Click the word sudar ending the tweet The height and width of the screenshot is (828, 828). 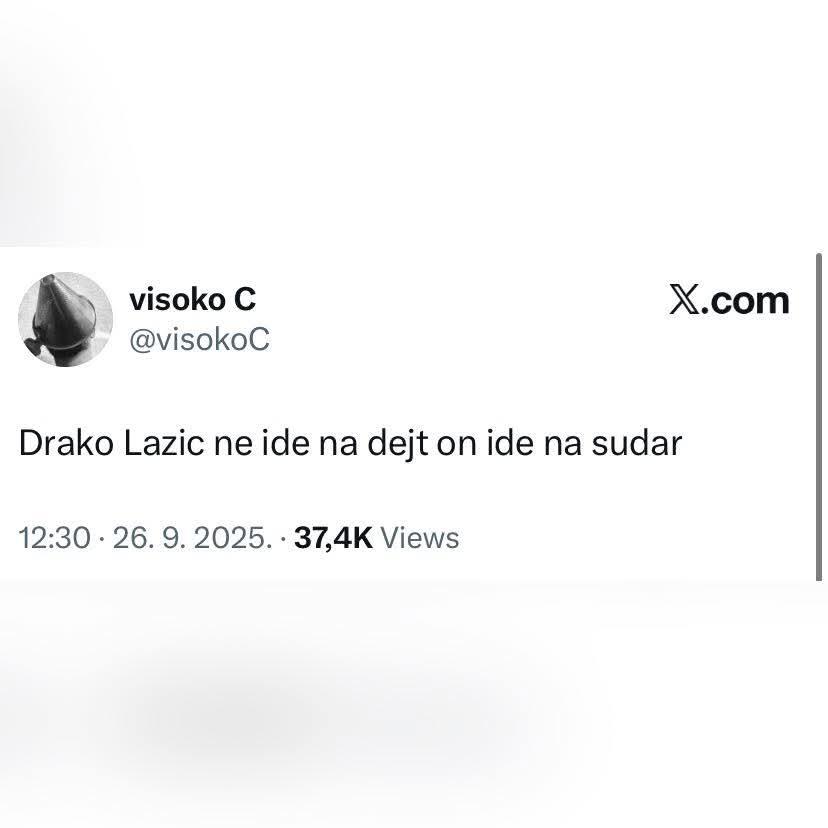[637, 443]
